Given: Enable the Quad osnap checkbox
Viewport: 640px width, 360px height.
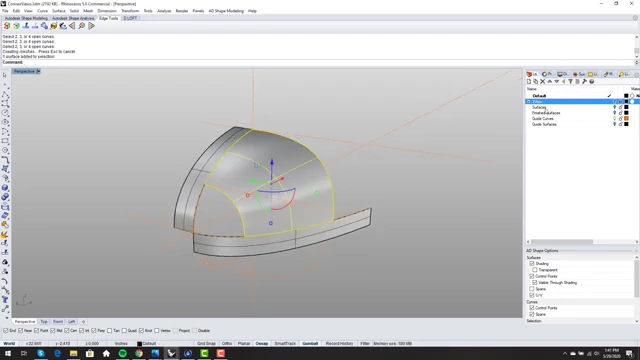Looking at the screenshot, I should 124,331.
